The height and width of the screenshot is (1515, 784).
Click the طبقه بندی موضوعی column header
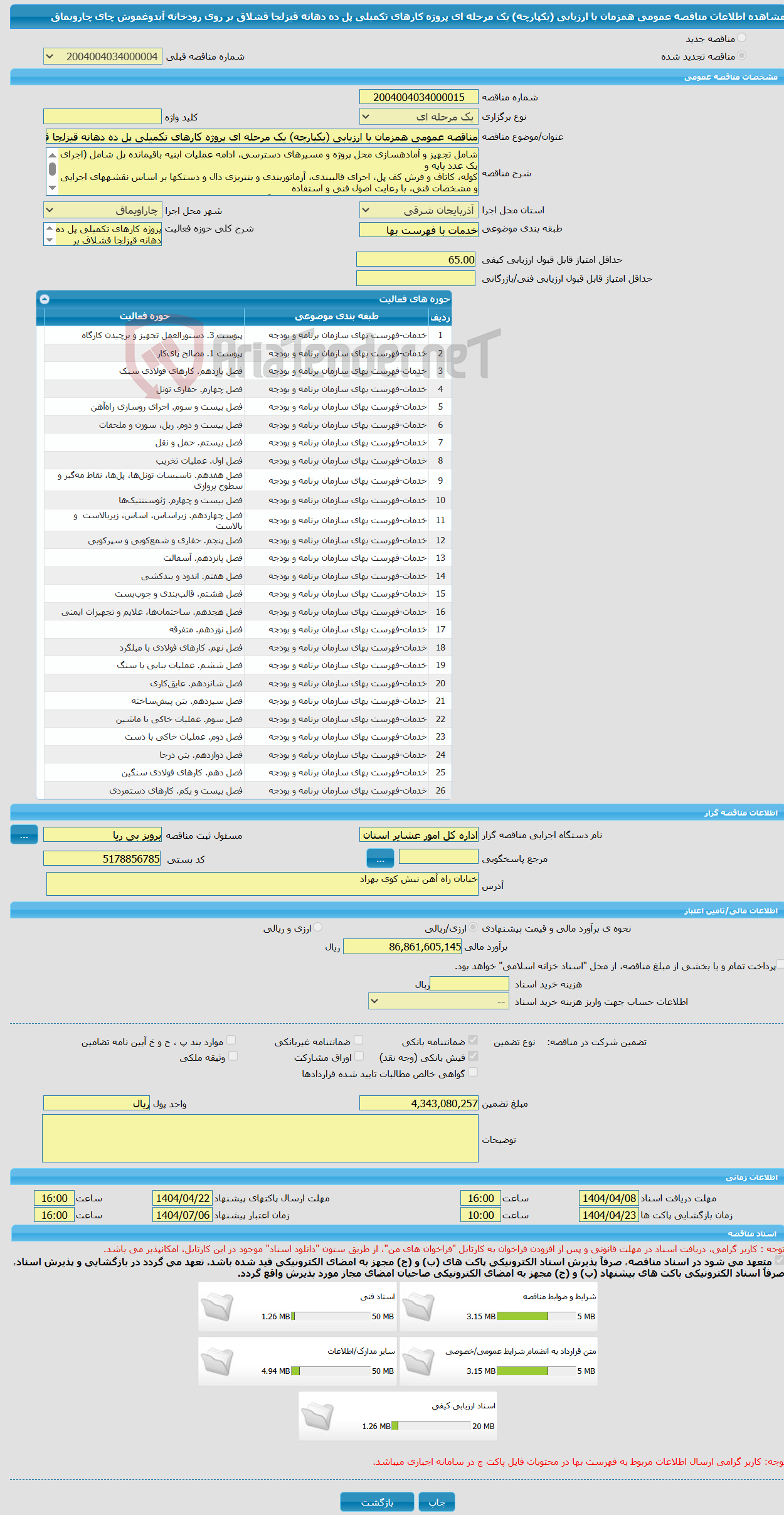point(336,316)
